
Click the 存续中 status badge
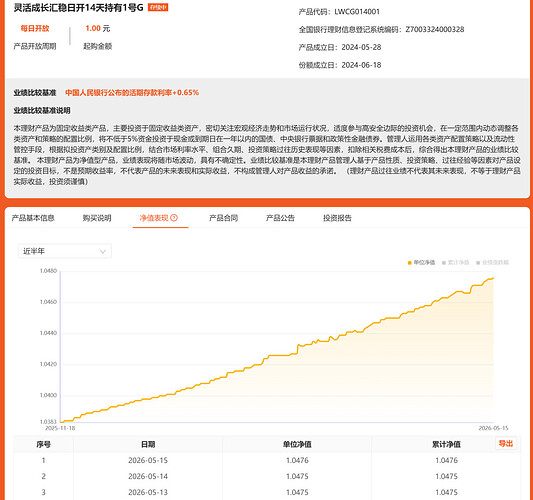pos(158,7)
